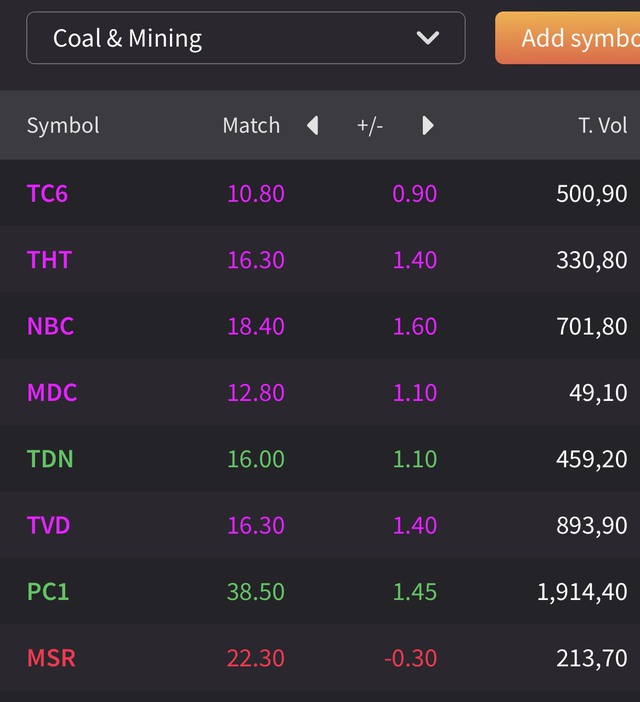The height and width of the screenshot is (702, 640).
Task: Select the MDC stock symbol
Action: pyautogui.click(x=52, y=393)
